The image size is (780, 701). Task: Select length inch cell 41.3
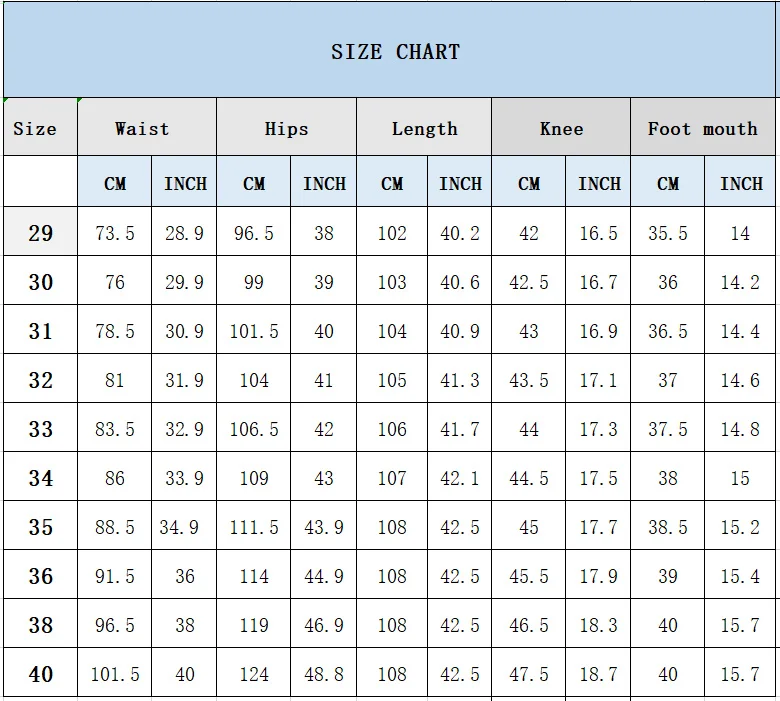(x=460, y=380)
